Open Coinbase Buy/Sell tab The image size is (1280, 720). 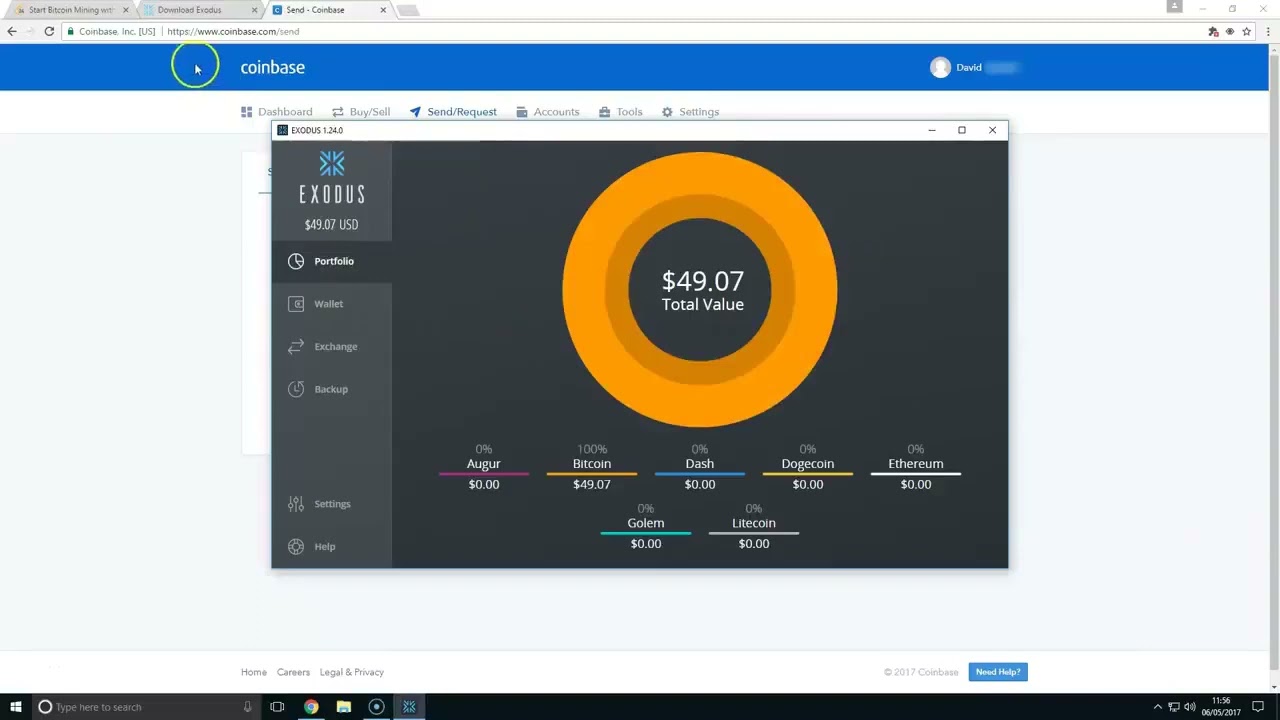pyautogui.click(x=361, y=112)
